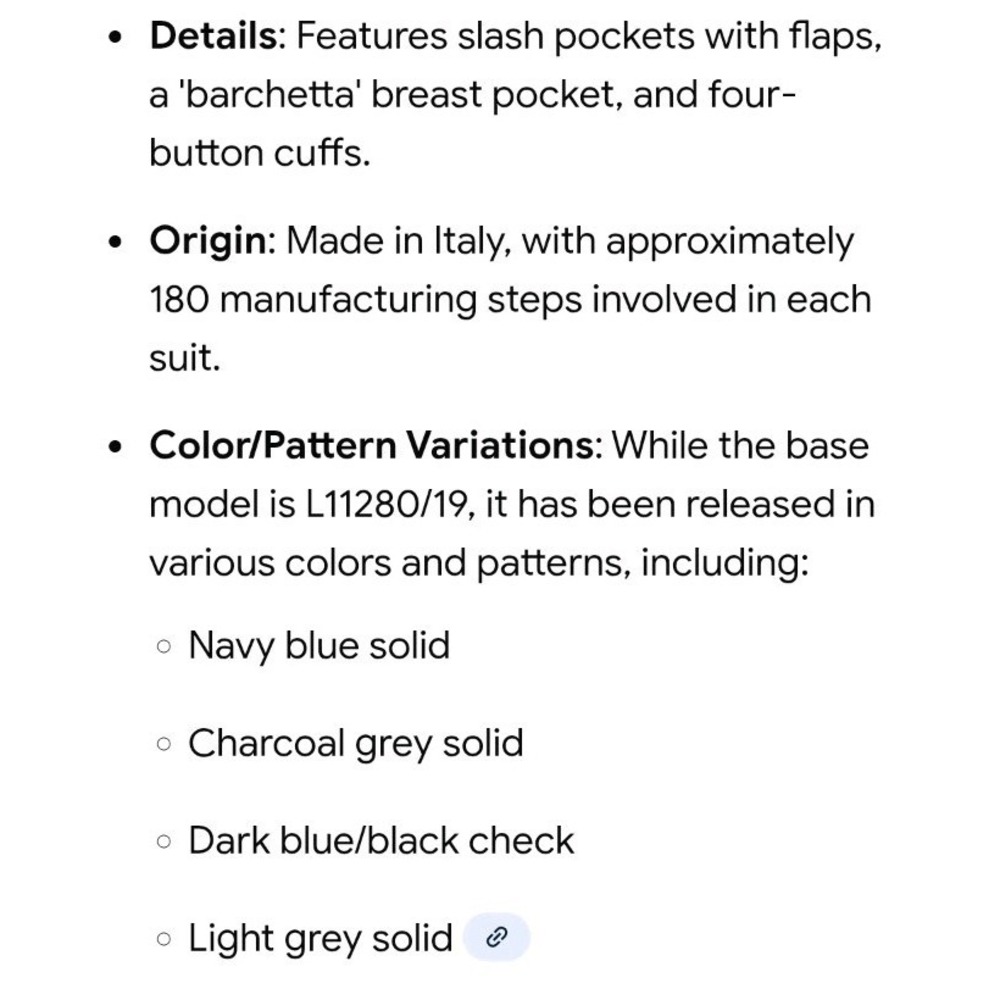Click the hollow bullet before Dark blue/black check

click(164, 841)
